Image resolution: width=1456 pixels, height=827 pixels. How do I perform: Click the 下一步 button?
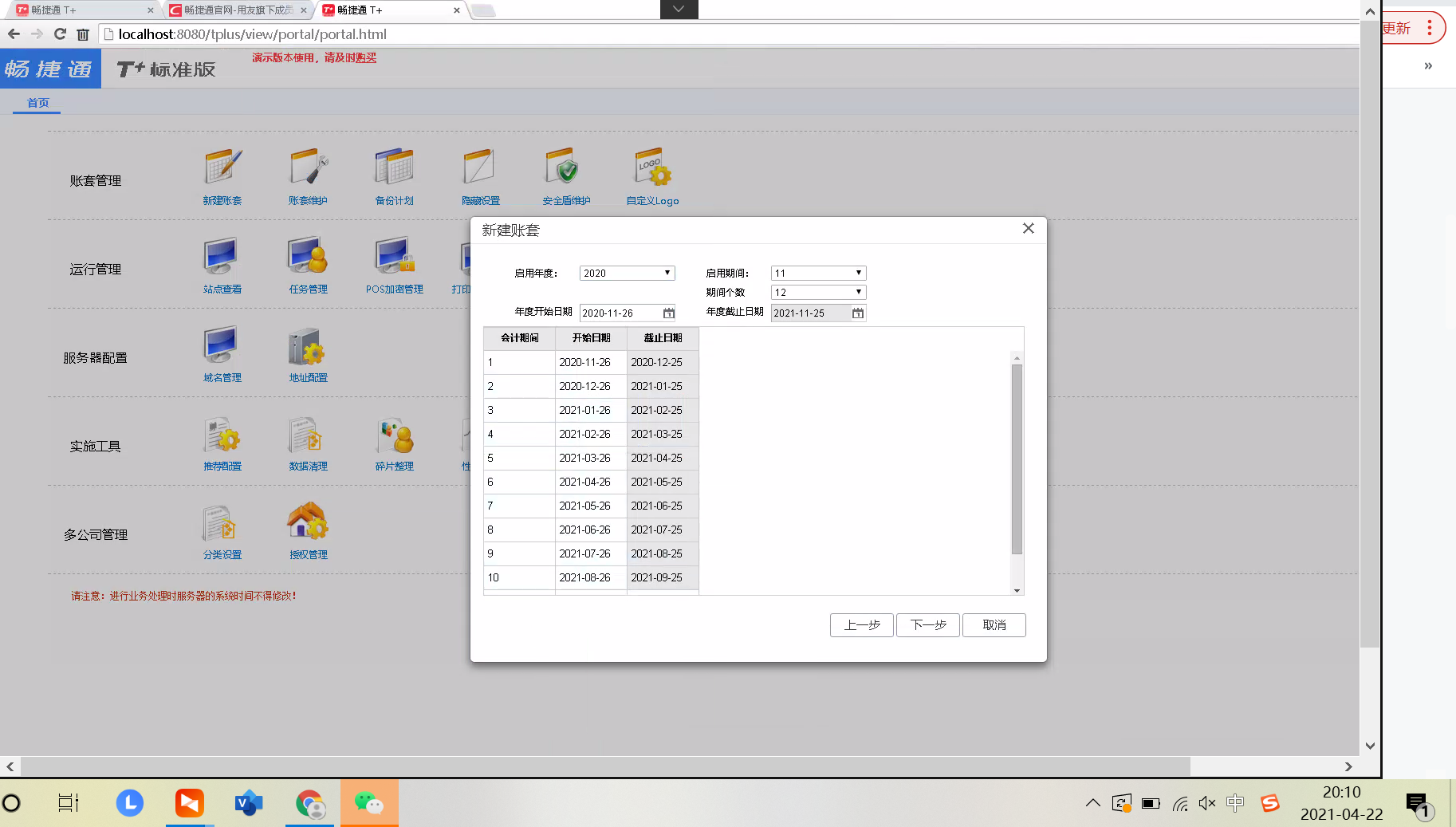pos(928,625)
